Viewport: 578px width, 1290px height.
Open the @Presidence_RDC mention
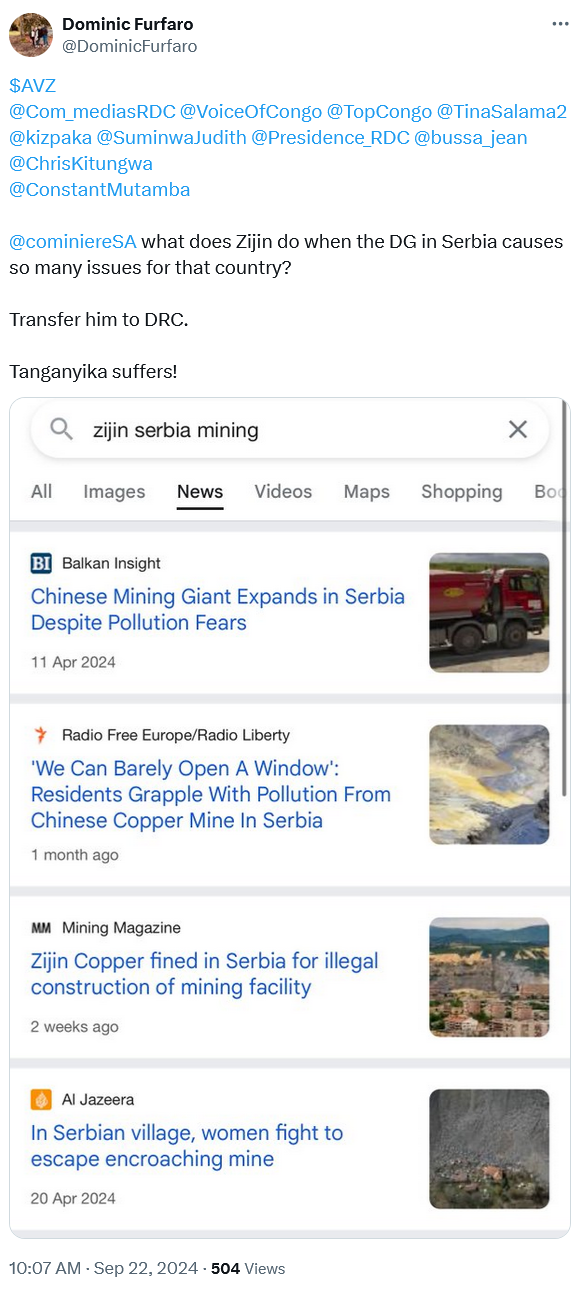click(331, 138)
